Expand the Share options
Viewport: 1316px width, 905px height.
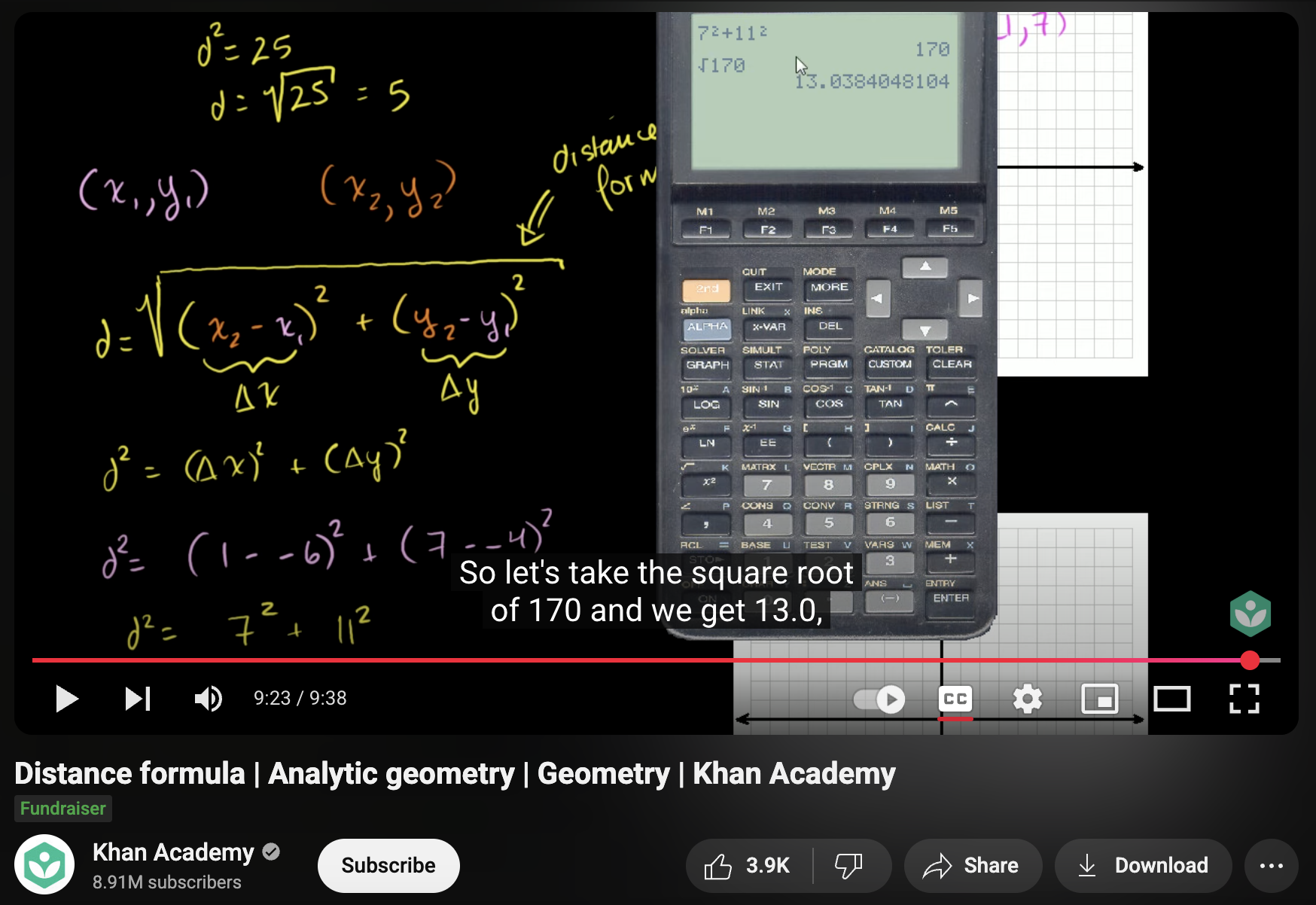point(973,866)
